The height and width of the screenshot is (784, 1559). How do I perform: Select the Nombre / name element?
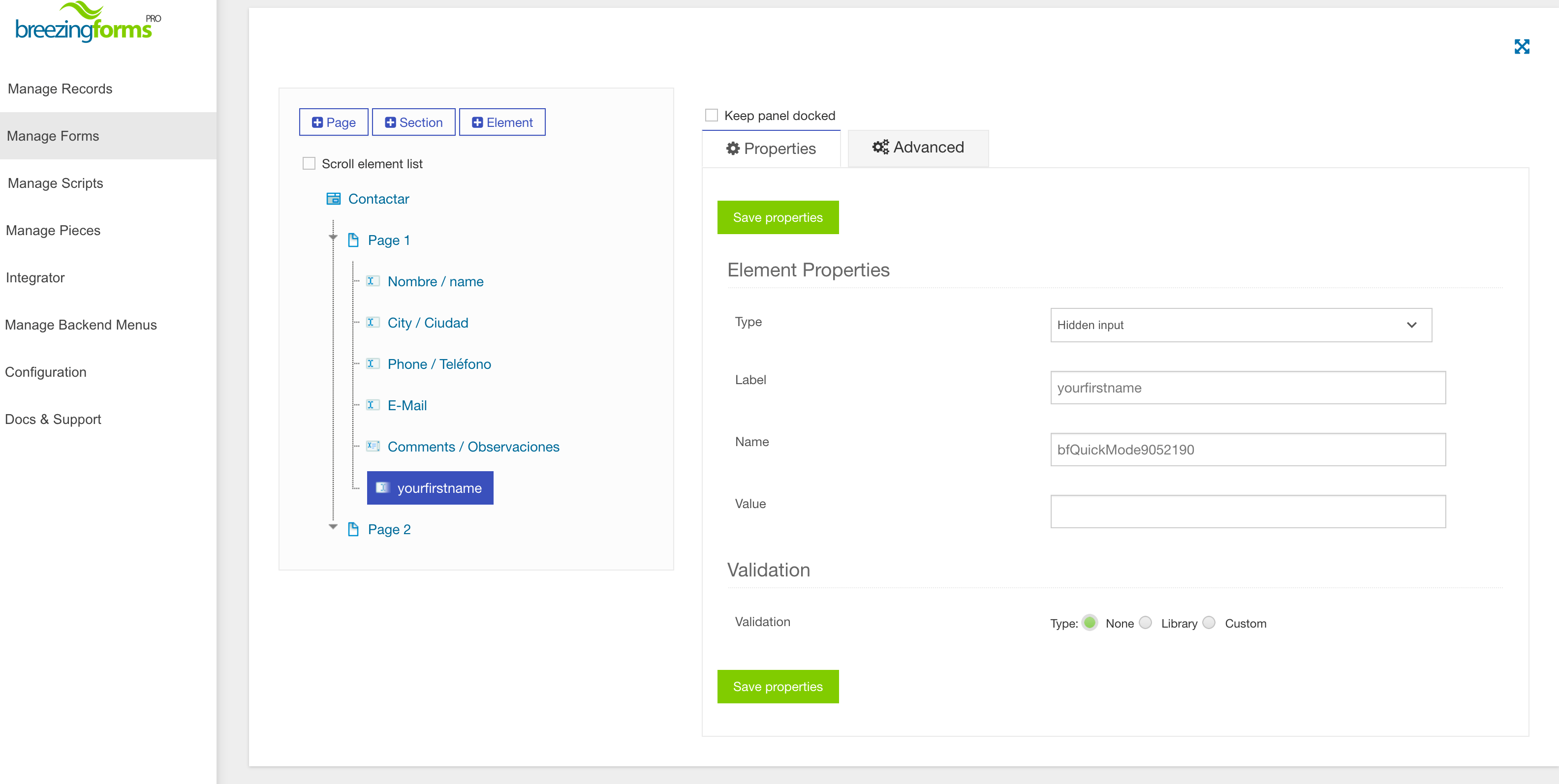pyautogui.click(x=435, y=281)
